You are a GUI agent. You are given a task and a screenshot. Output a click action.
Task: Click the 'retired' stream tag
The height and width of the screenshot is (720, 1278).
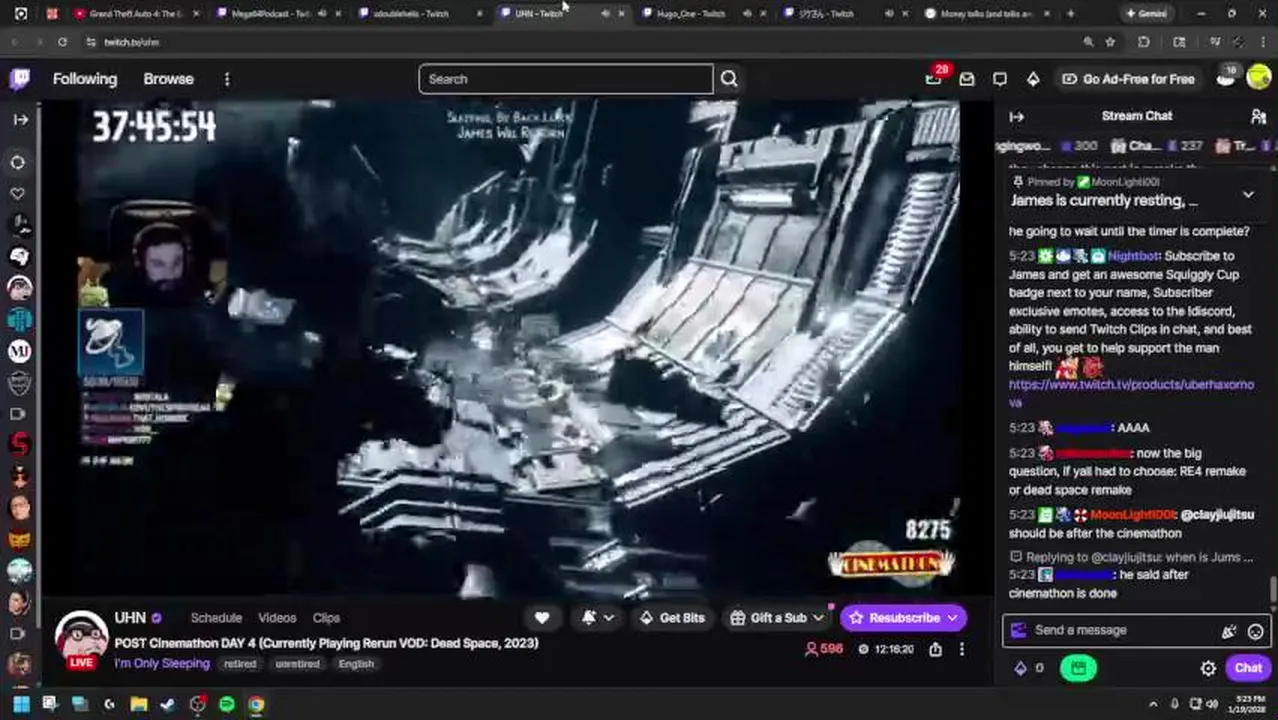(x=240, y=664)
